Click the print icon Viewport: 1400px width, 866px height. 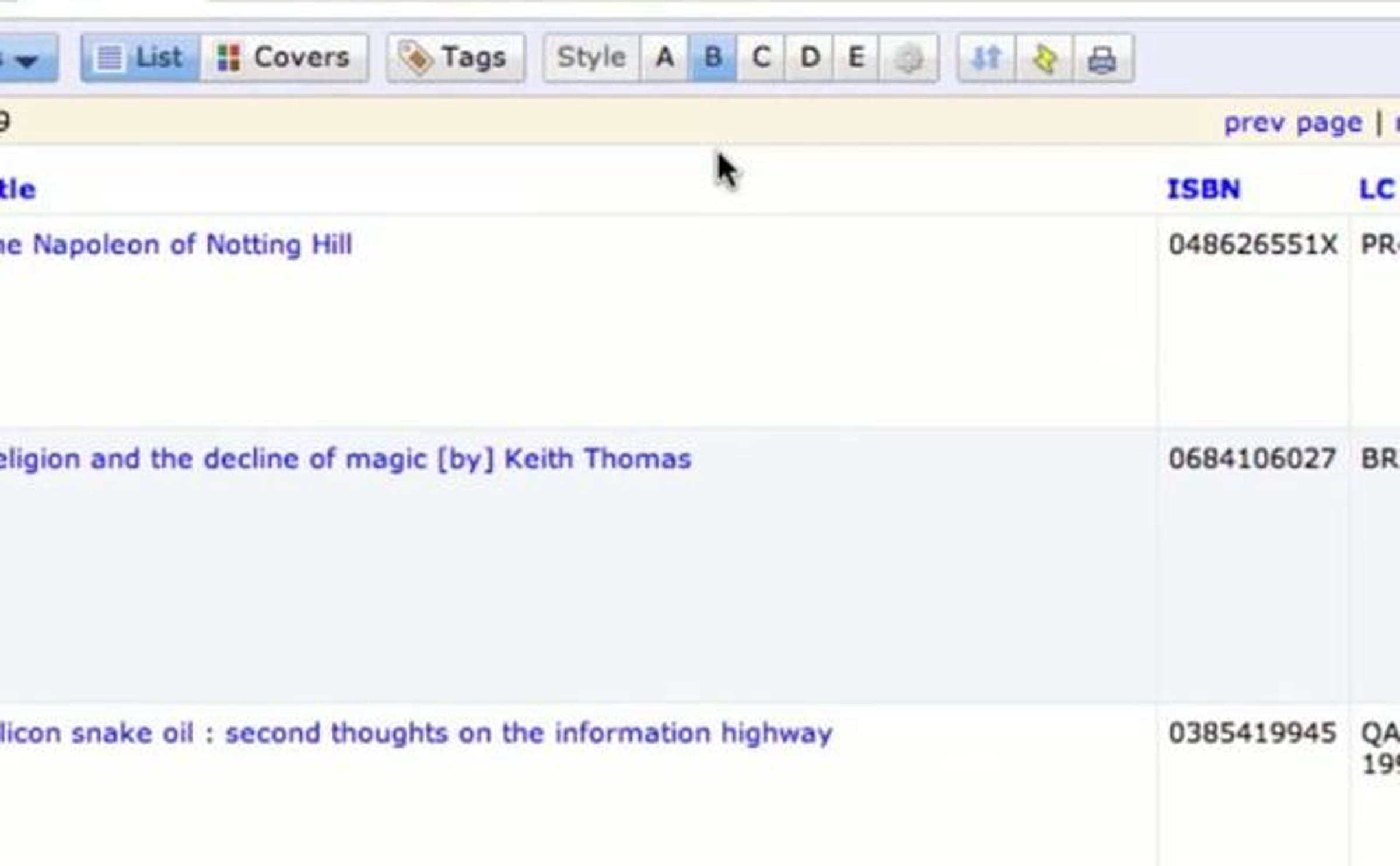point(1102,59)
